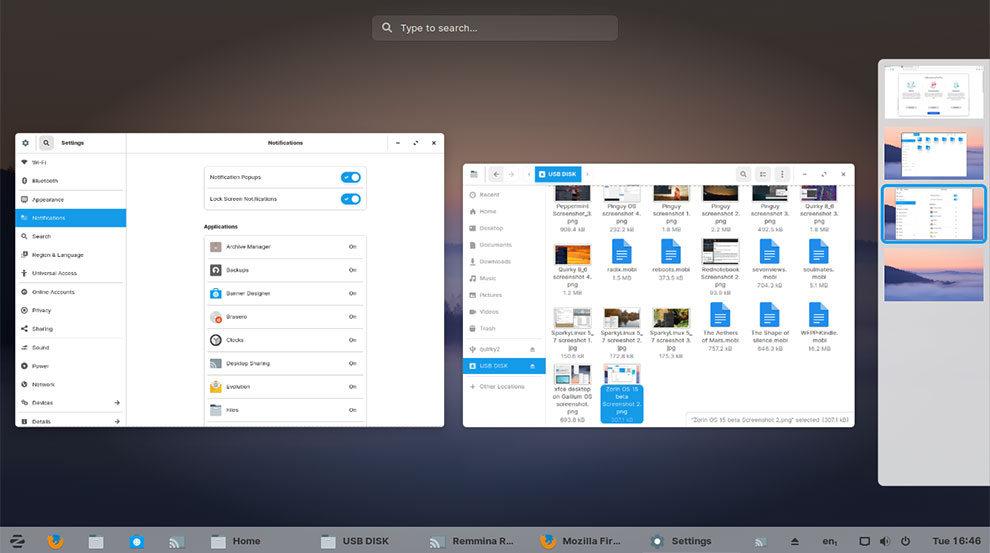The height and width of the screenshot is (553, 990).
Task: Turn off Lock Screen Notifications
Action: click(x=350, y=199)
